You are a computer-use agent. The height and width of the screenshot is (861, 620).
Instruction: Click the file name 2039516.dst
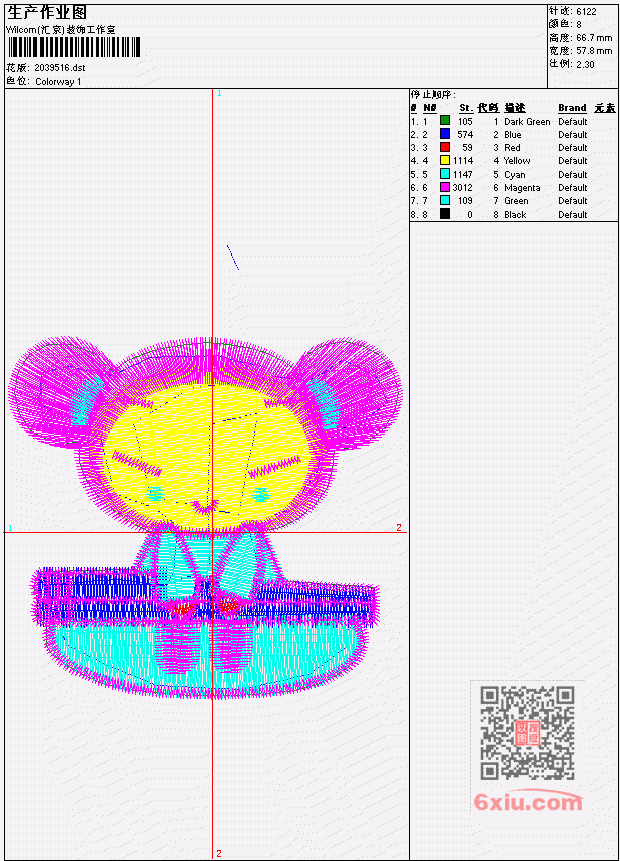pyautogui.click(x=60, y=68)
